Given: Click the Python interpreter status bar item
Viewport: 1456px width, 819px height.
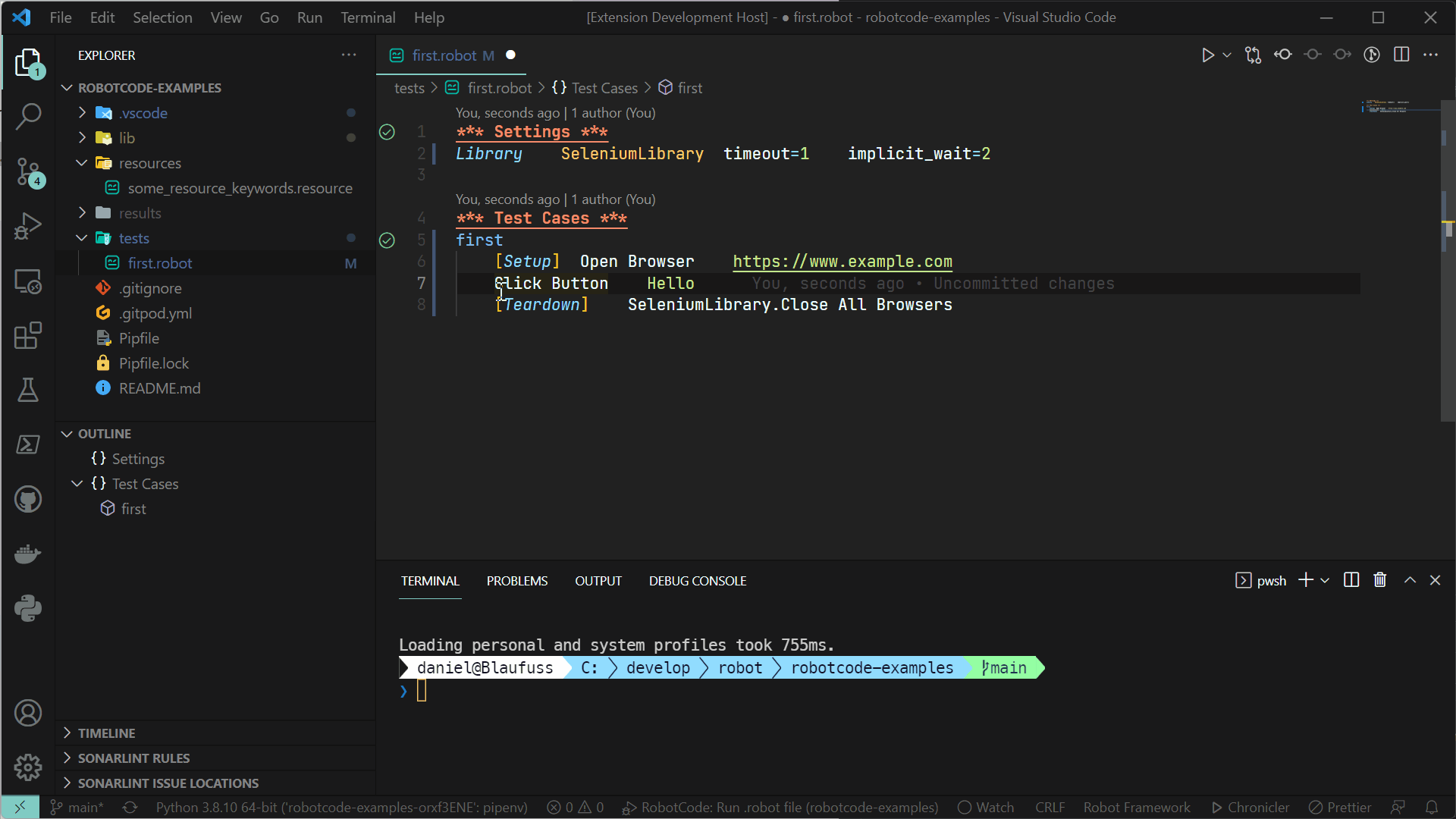Looking at the screenshot, I should click(x=341, y=808).
